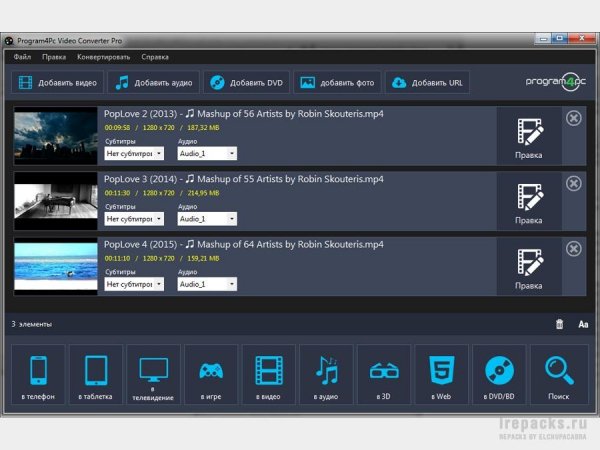Remove PopLove 4 (2015) from the list
600x450 pixels.
[574, 249]
